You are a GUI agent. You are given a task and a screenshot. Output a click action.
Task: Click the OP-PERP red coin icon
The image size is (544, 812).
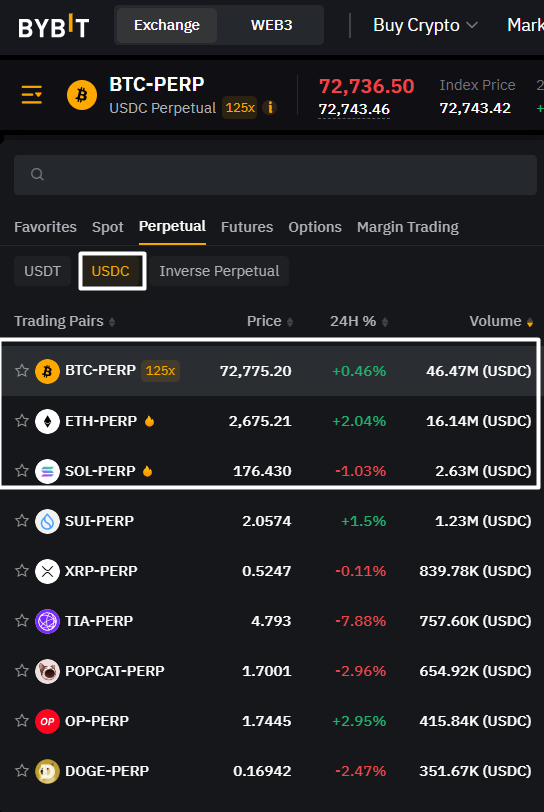click(x=47, y=721)
